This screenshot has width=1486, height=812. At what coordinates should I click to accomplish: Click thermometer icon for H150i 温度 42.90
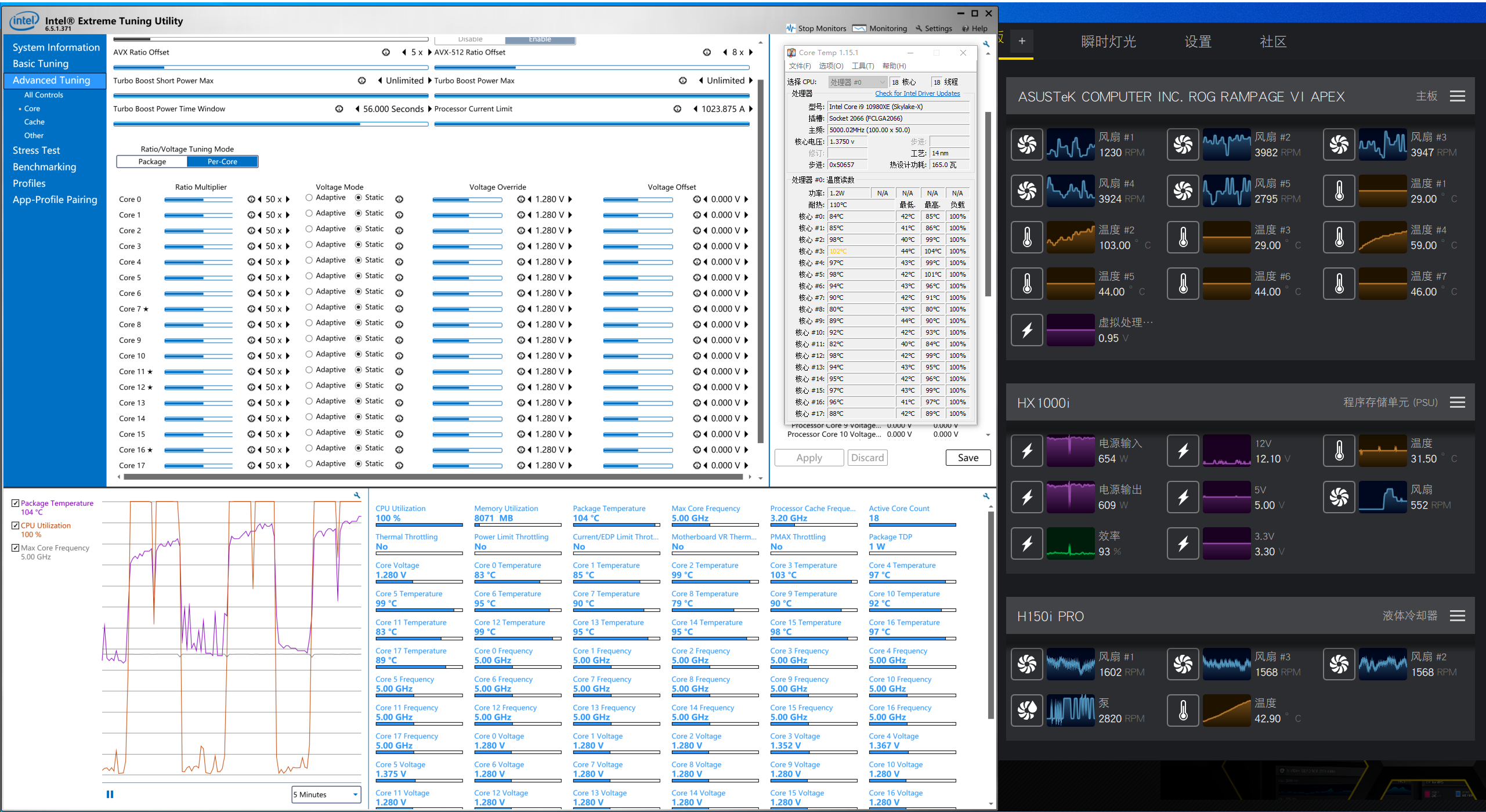1183,710
